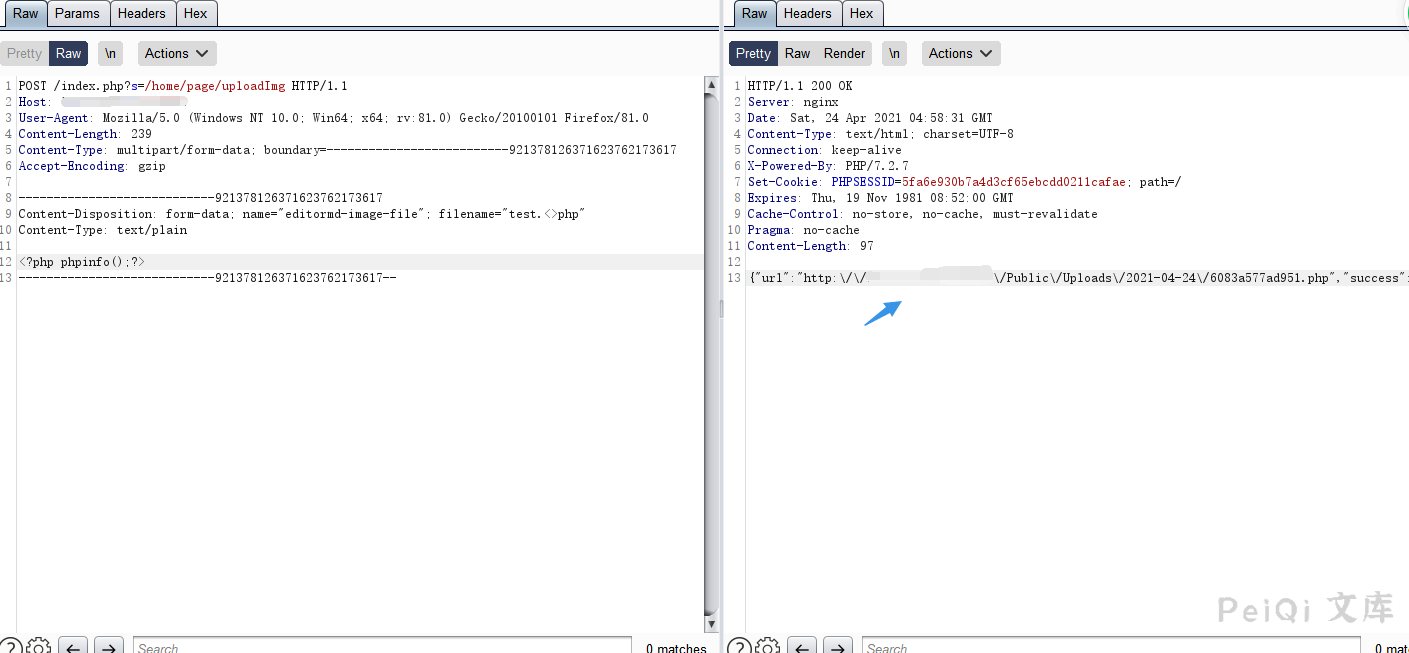Click the Cache-Control header line
1409x653 pixels.
coord(922,214)
